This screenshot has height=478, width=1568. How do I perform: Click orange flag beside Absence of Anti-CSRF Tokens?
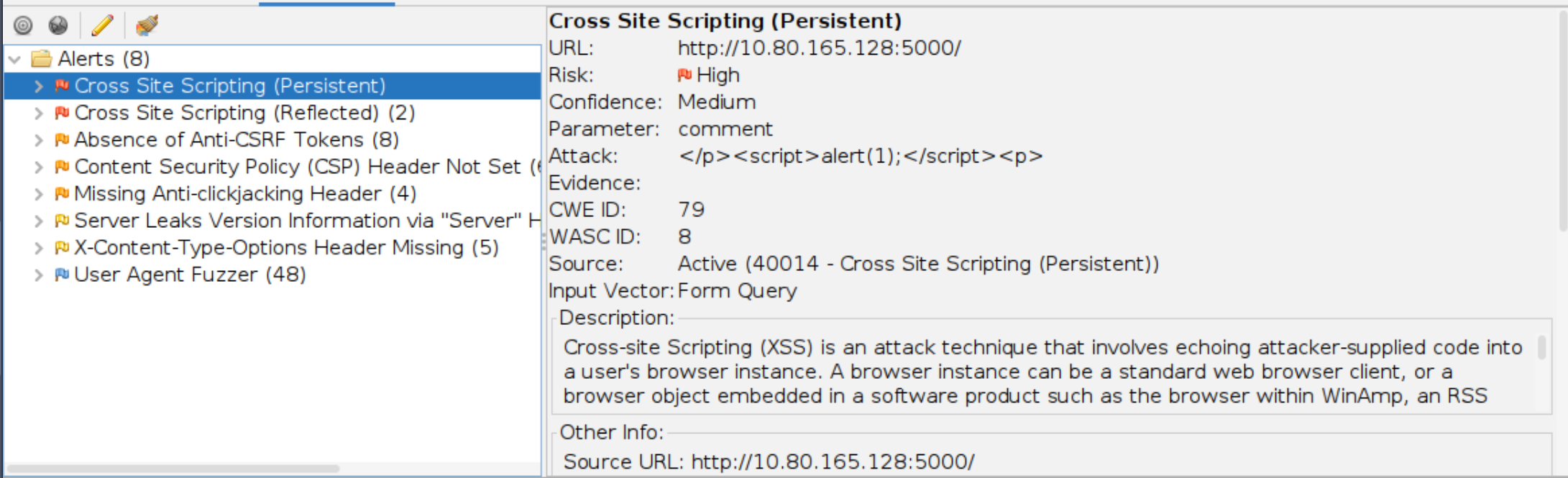[x=63, y=139]
